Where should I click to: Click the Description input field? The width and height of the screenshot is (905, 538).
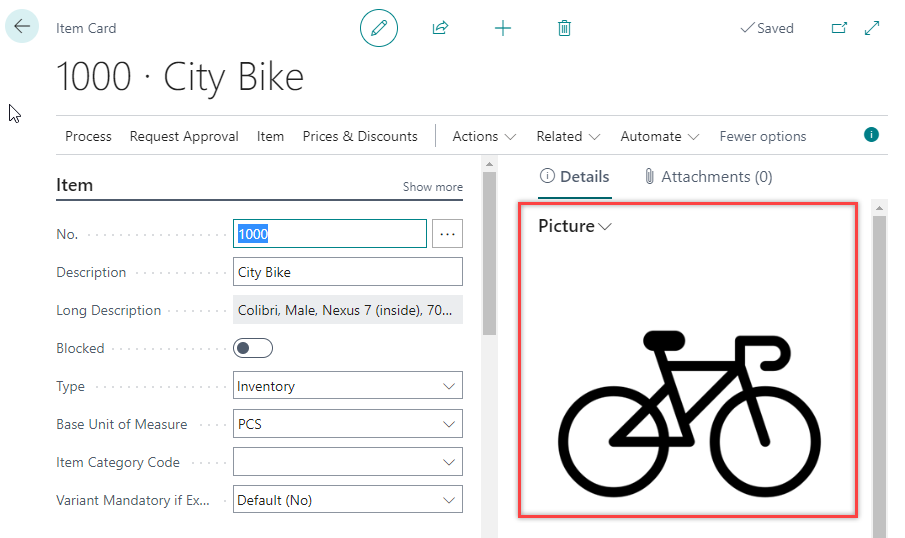pyautogui.click(x=348, y=272)
